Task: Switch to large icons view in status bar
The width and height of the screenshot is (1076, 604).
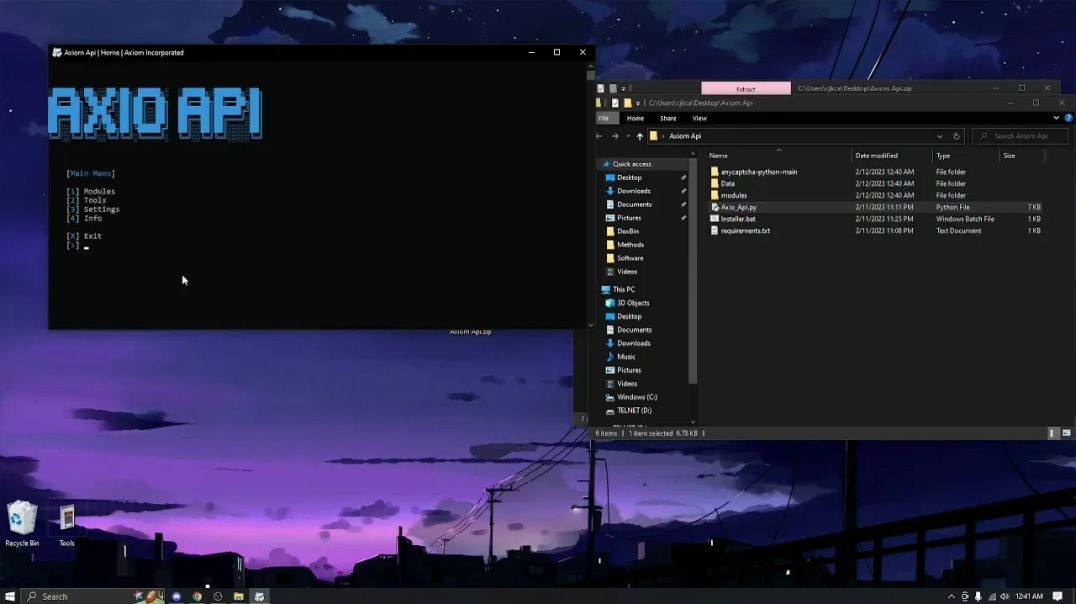Action: coord(1067,433)
